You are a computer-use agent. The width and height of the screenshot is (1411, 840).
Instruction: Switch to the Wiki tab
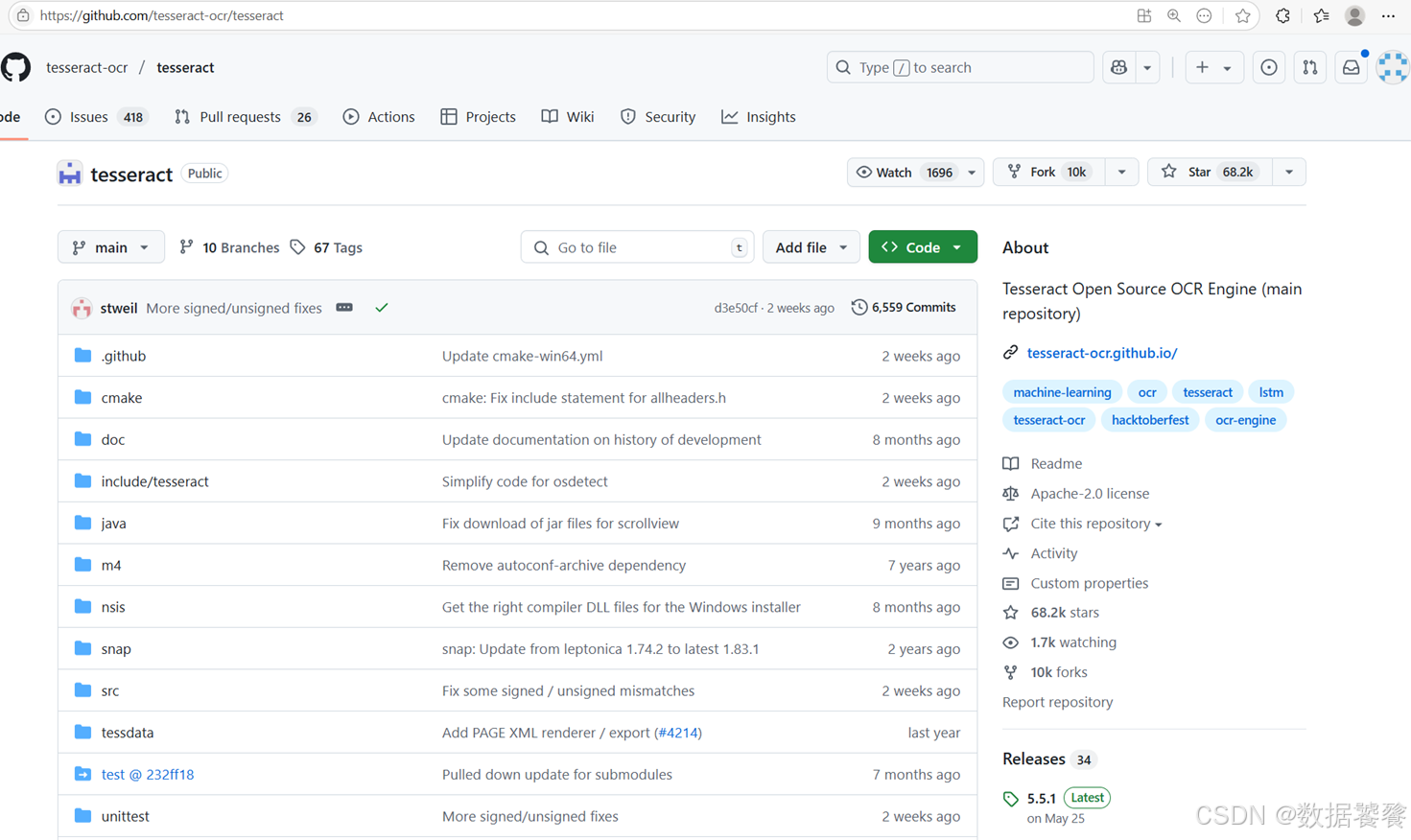(x=568, y=117)
